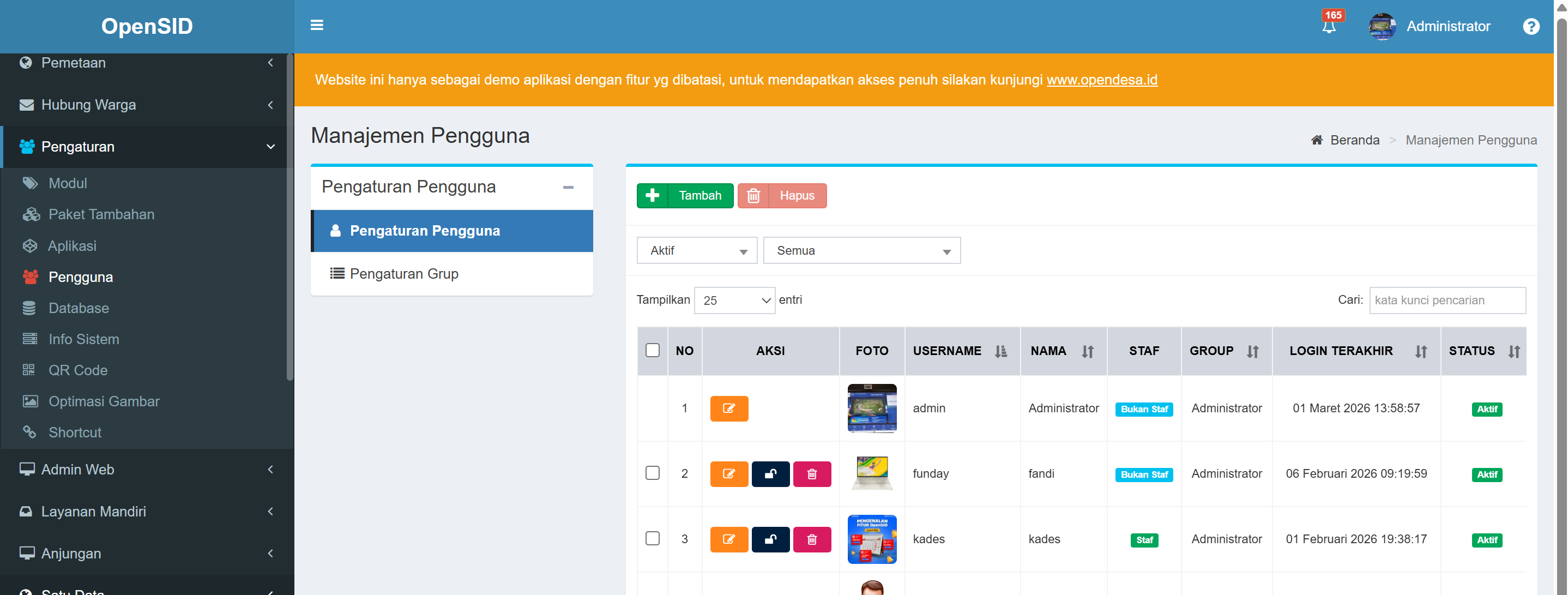Click the green Tambah button
Image resolution: width=1568 pixels, height=595 pixels.
(x=685, y=195)
